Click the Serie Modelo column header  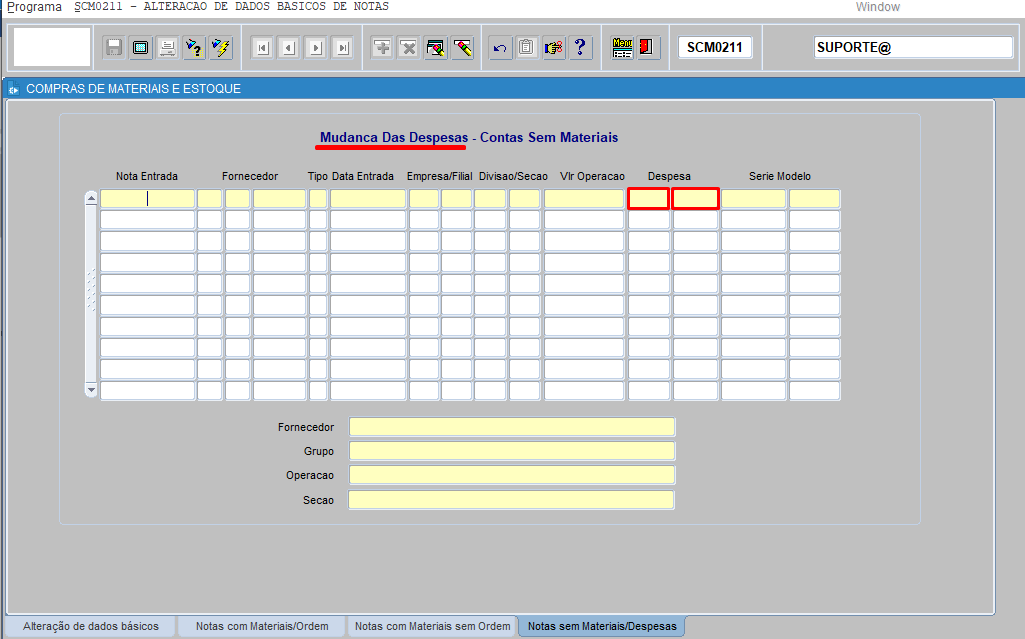pyautogui.click(x=780, y=176)
